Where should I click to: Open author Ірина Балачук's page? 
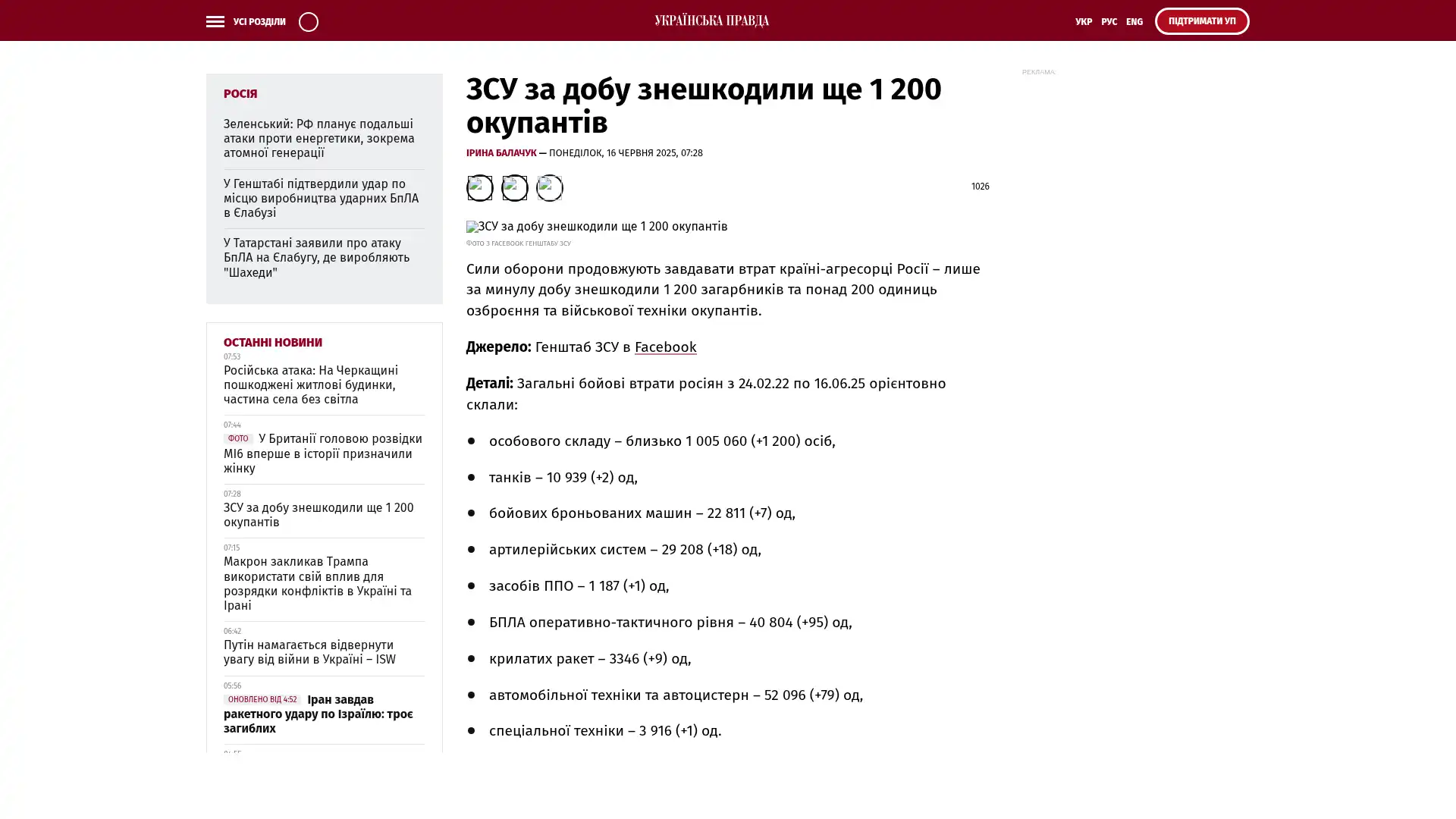(x=500, y=153)
